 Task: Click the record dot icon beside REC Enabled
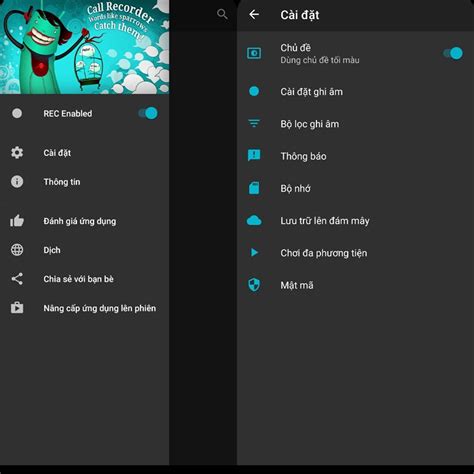coord(17,113)
